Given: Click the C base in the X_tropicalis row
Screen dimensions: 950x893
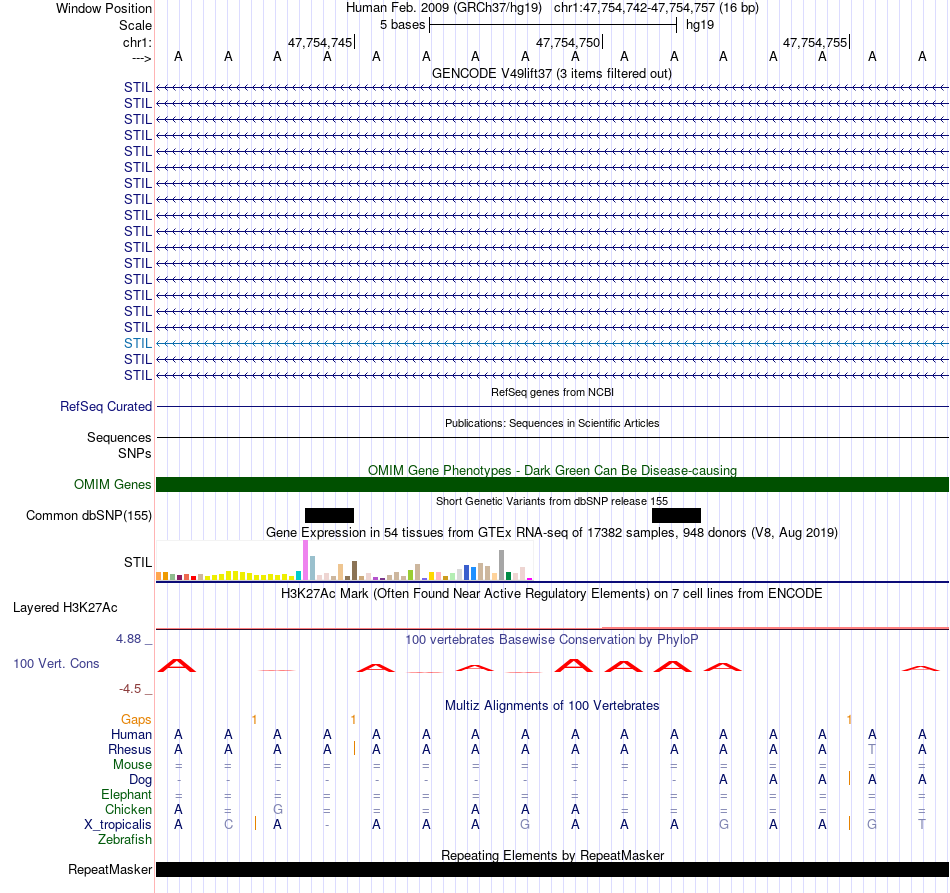Looking at the screenshot, I should (228, 825).
